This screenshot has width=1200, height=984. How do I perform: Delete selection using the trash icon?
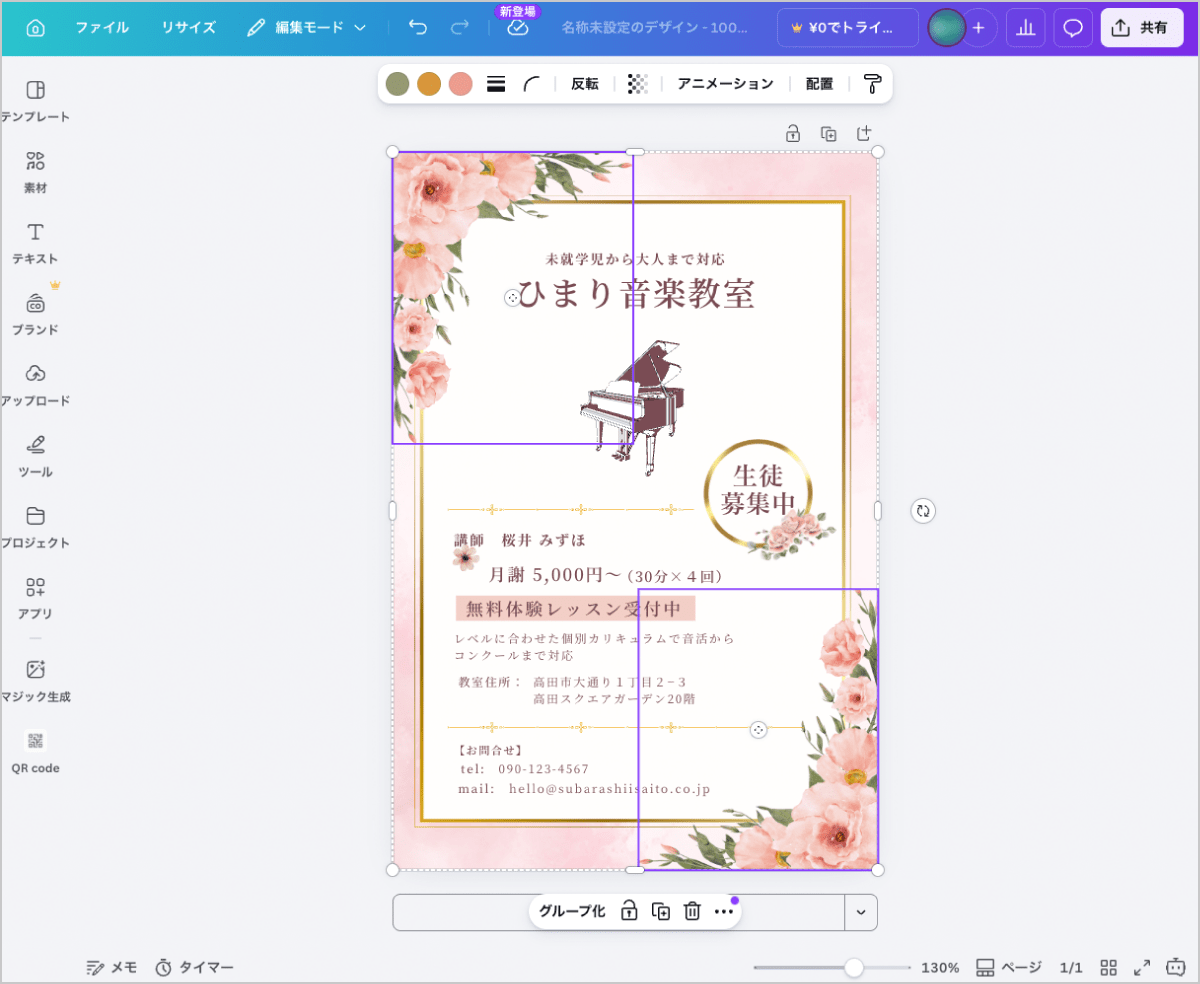(x=692, y=911)
